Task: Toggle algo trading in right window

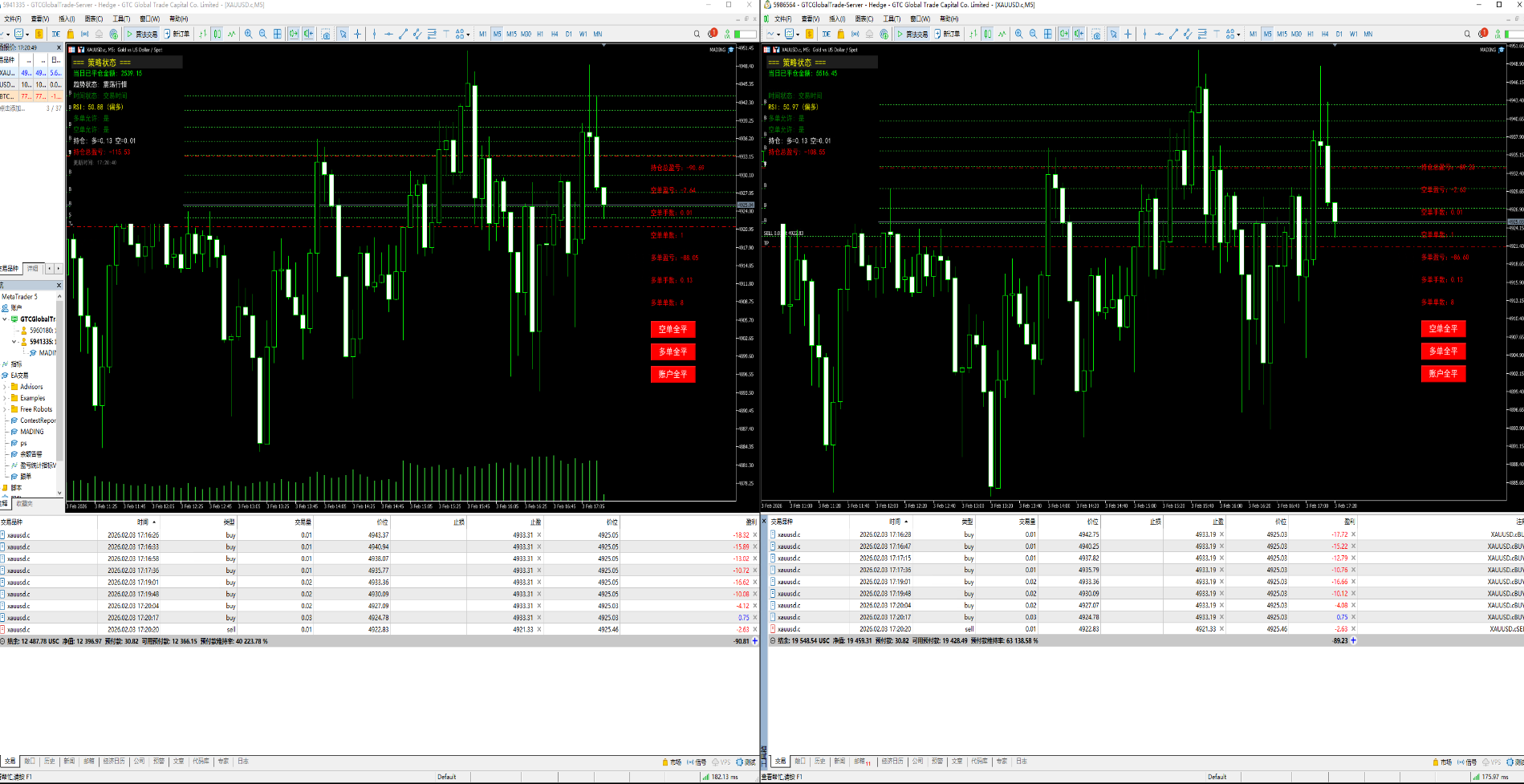Action: tap(912, 34)
